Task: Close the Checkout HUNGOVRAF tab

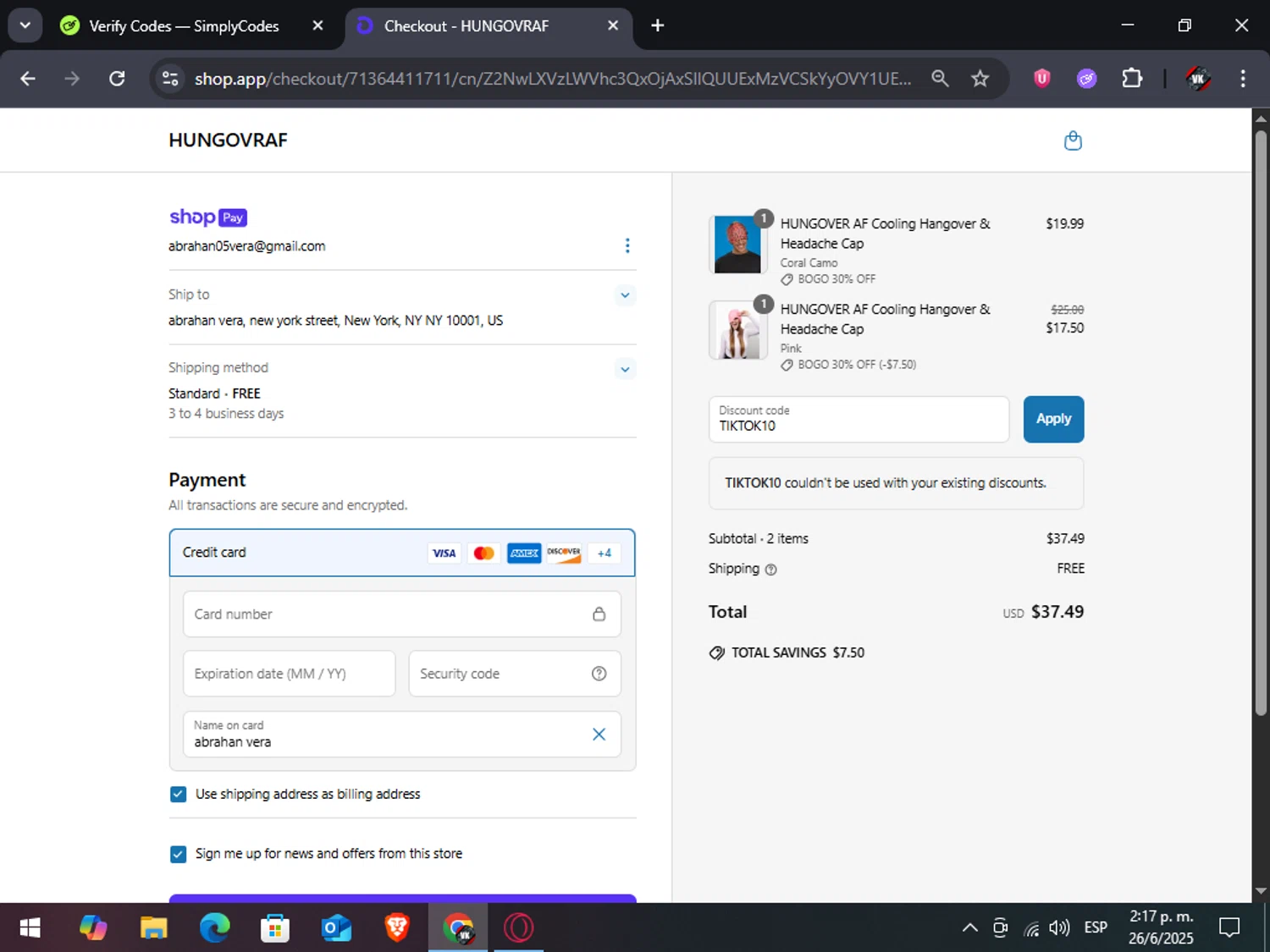Action: pyautogui.click(x=613, y=26)
